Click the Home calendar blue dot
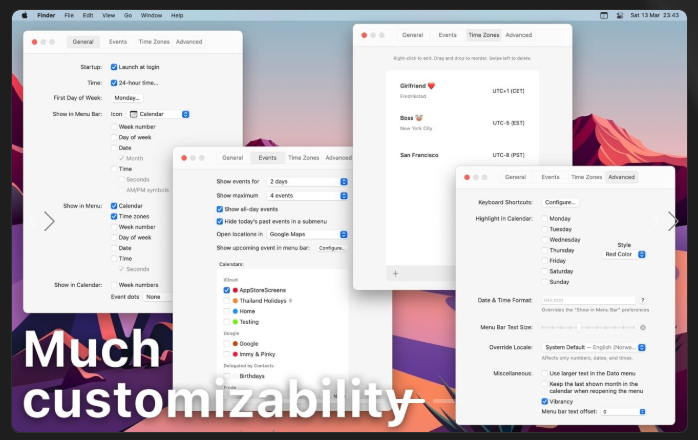The image size is (698, 440). click(x=235, y=311)
